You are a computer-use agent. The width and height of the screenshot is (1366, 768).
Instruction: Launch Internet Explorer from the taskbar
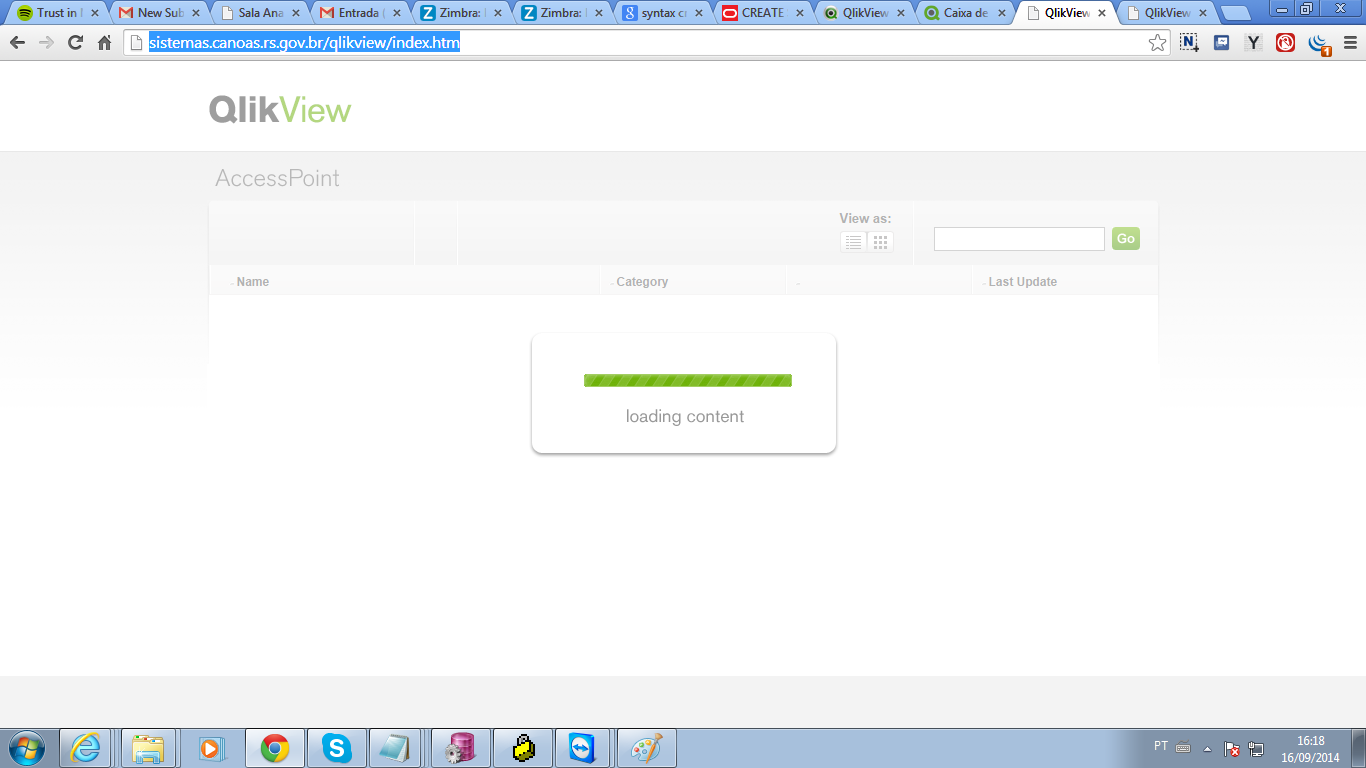click(x=85, y=748)
